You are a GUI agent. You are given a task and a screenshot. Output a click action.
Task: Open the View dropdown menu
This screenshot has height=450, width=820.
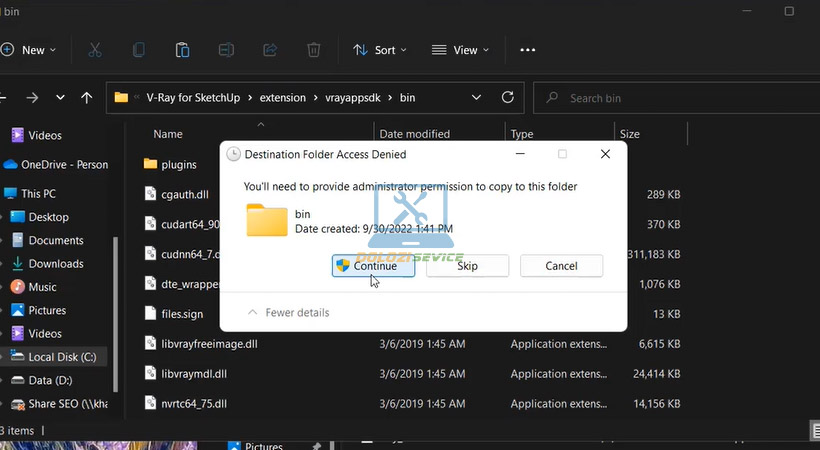(x=460, y=50)
